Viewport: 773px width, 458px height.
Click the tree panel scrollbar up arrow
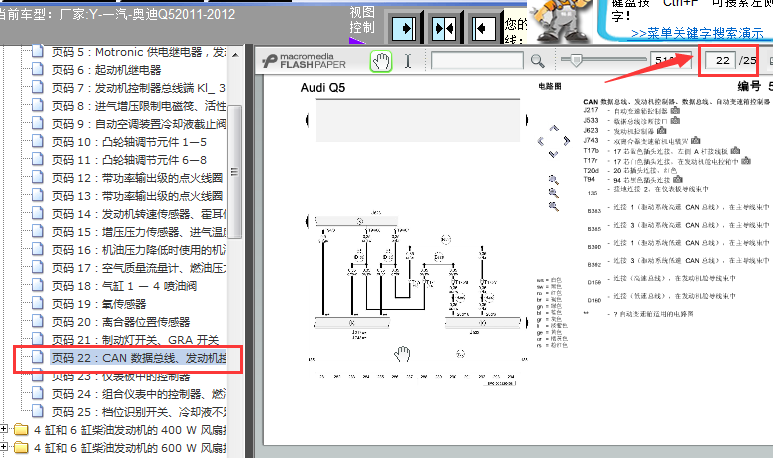pyautogui.click(x=235, y=55)
